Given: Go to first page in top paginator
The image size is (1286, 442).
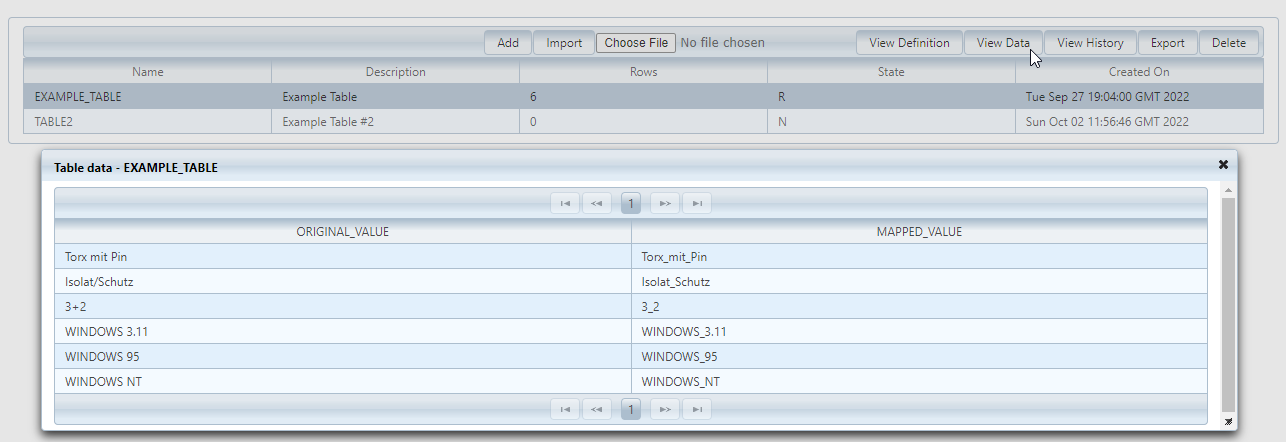Looking at the screenshot, I should [x=565, y=204].
